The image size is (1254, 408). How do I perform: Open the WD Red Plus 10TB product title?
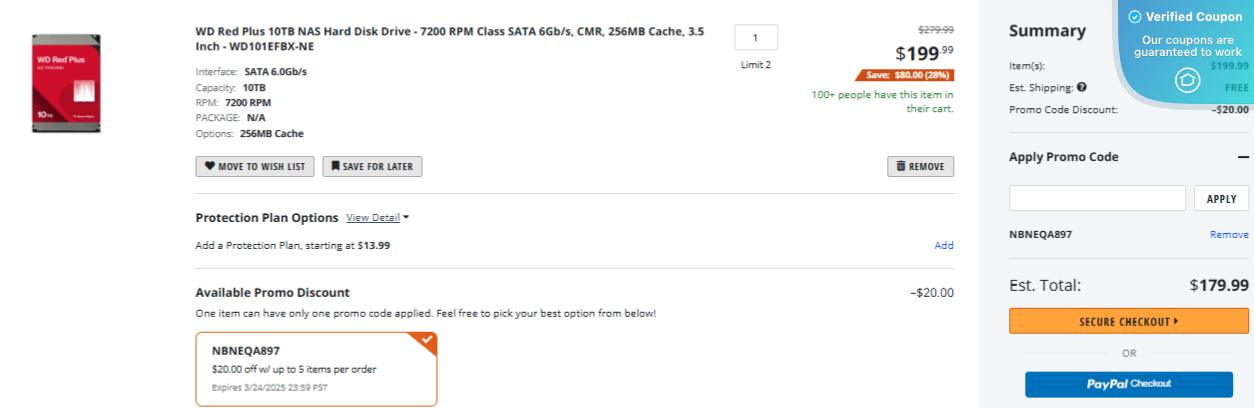click(x=449, y=38)
